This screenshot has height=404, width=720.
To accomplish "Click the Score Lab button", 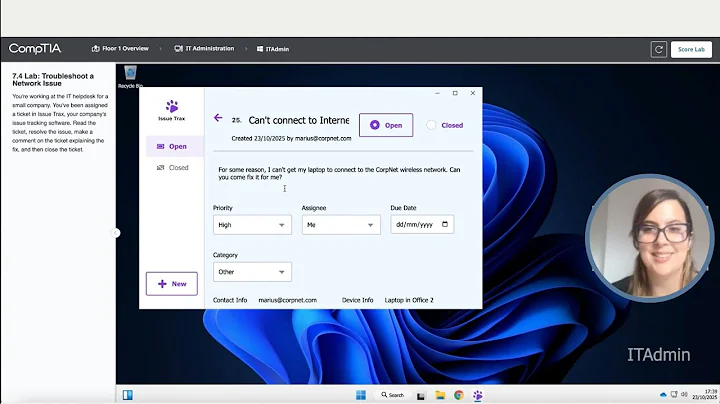I will coord(691,50).
